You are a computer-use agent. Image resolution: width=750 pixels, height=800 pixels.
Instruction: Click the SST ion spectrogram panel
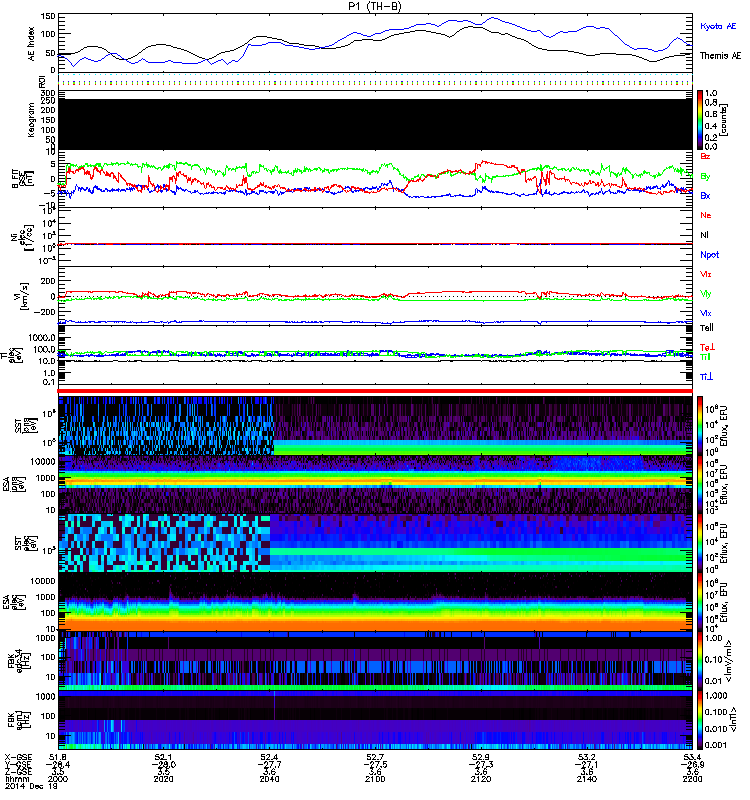tap(376, 426)
